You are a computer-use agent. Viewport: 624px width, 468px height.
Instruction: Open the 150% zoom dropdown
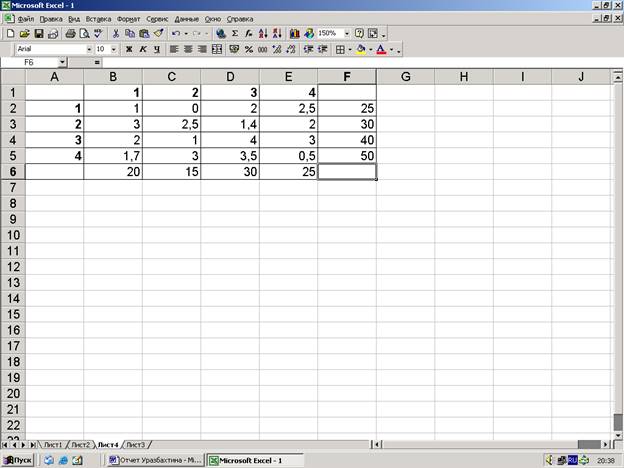(x=347, y=34)
